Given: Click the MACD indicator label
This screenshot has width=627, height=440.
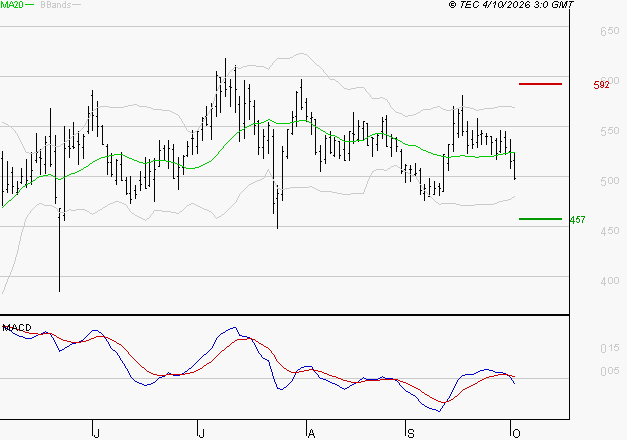Looking at the screenshot, I should coord(17,328).
